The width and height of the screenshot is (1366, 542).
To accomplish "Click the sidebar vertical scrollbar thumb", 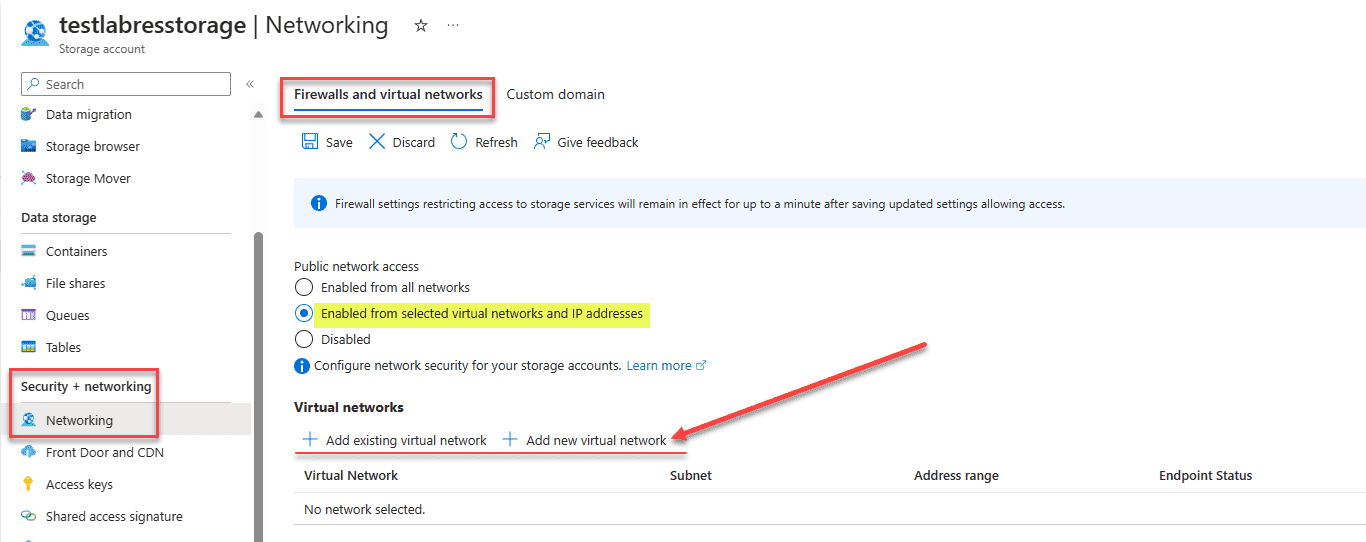I will point(258,386).
